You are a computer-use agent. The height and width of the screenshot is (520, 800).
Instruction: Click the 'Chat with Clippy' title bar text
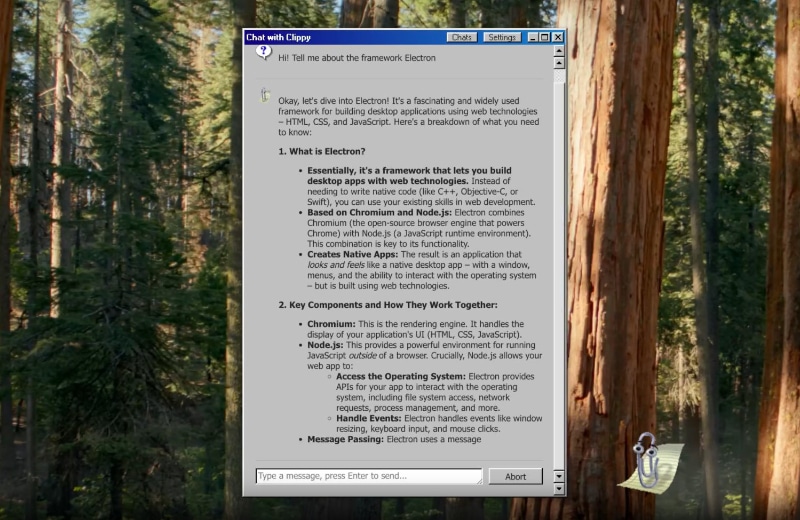click(x=279, y=37)
